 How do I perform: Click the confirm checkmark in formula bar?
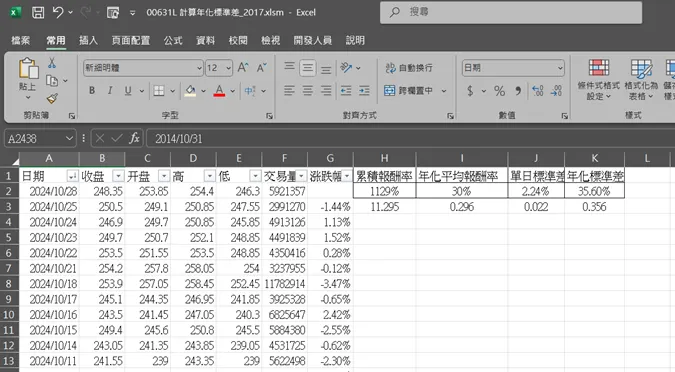point(116,138)
